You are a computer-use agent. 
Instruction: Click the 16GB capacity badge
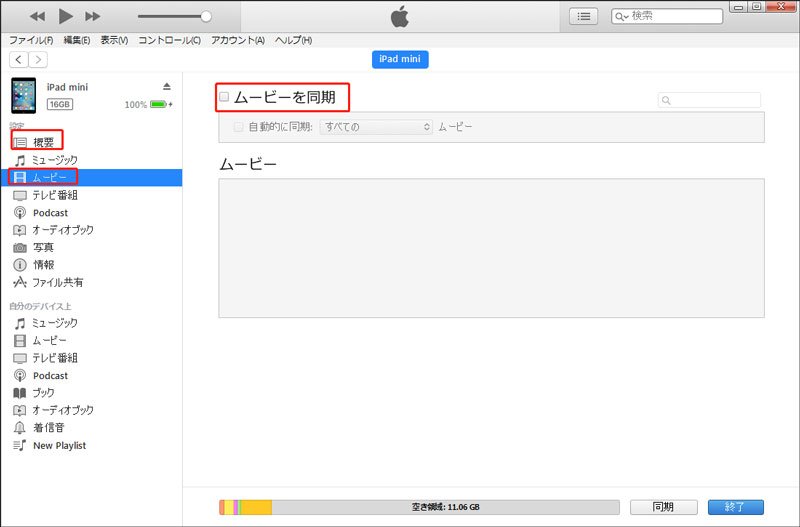click(x=60, y=104)
